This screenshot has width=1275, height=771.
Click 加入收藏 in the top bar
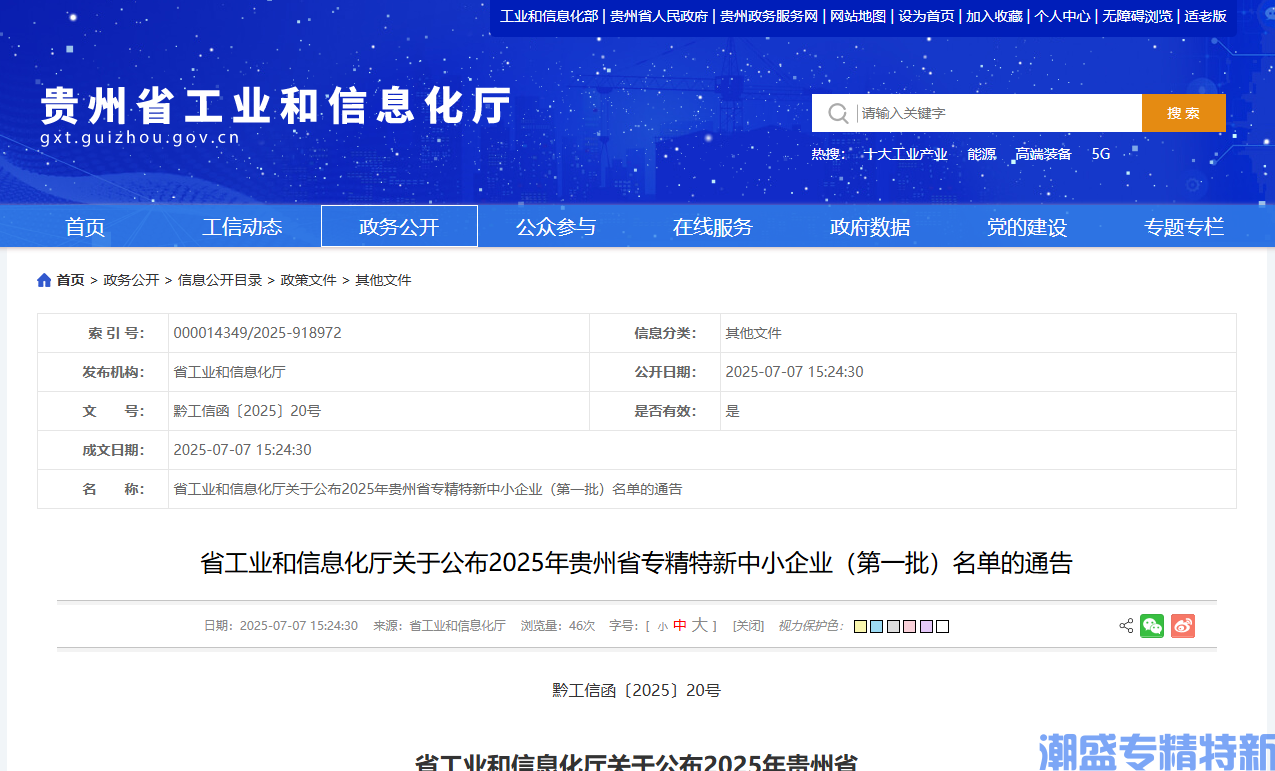(994, 16)
